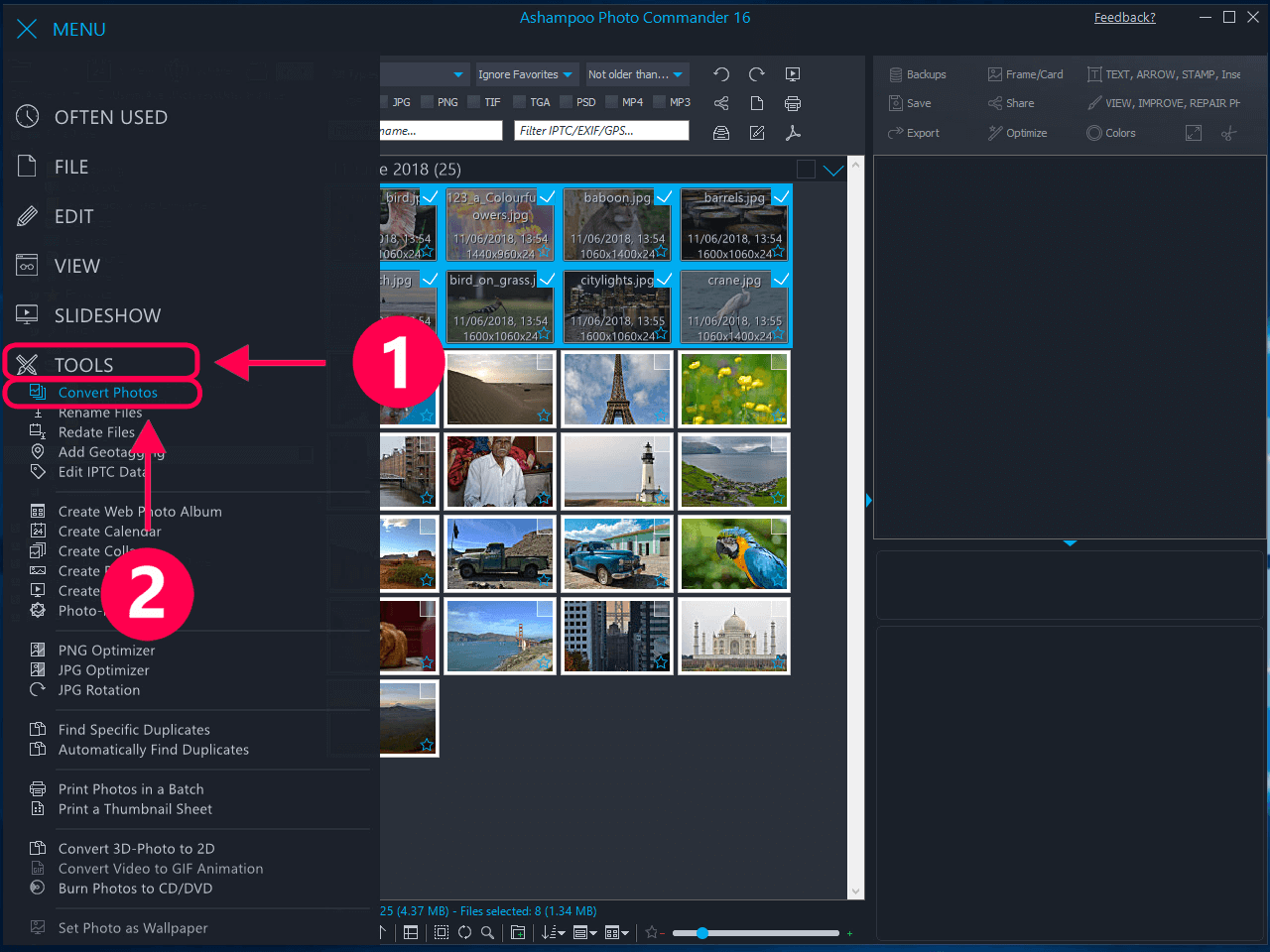Click the scissors cut icon next to Colors
Screen dimensions: 1270x952
click(1229, 133)
